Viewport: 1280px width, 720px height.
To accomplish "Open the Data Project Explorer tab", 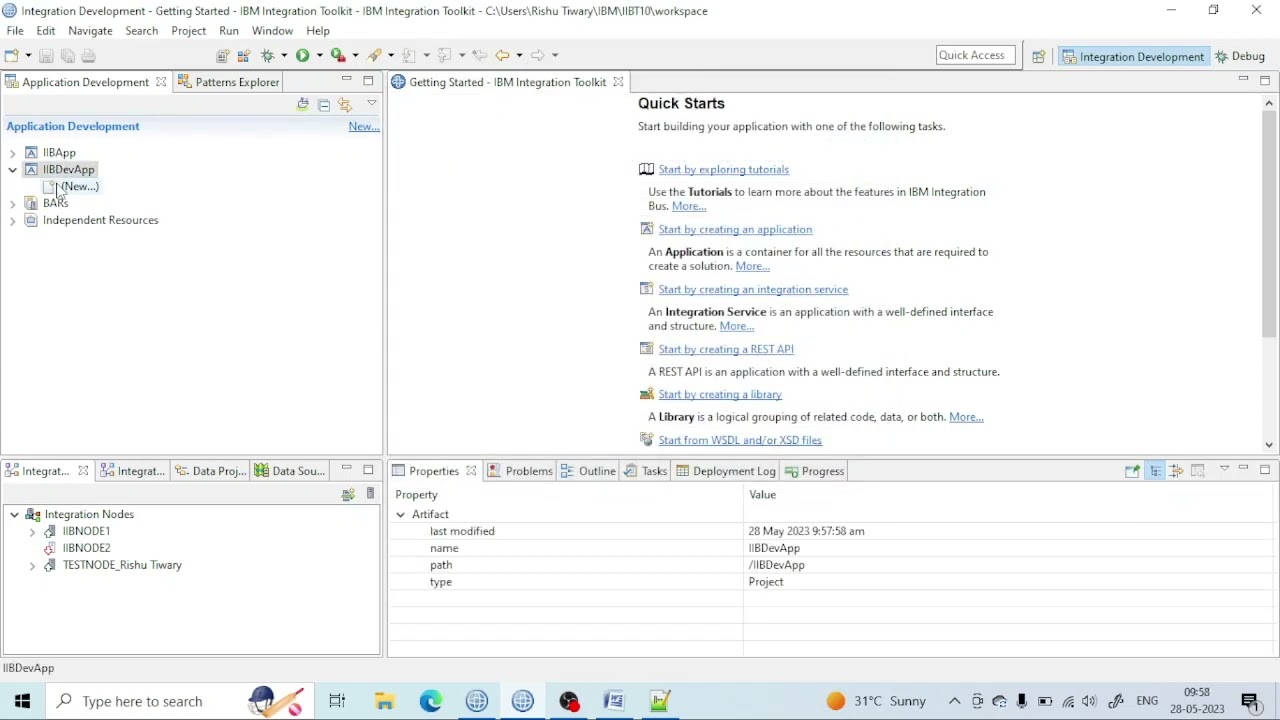I will click(x=210, y=471).
